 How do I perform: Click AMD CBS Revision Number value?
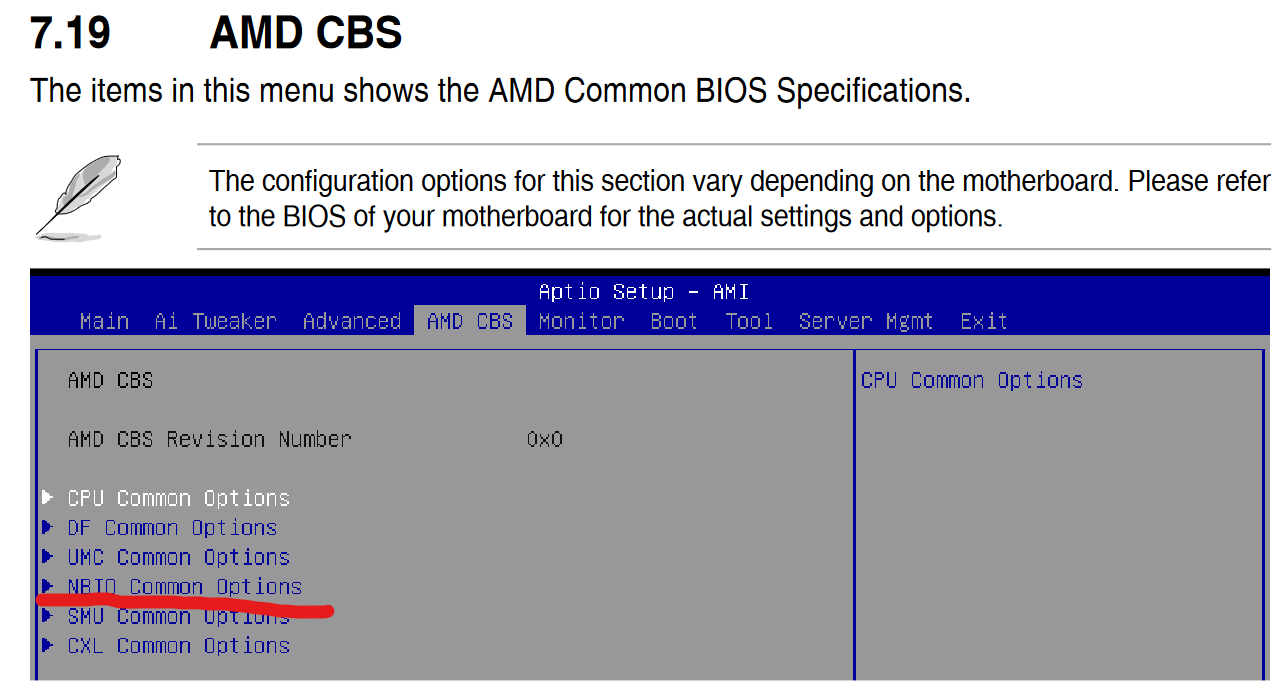point(545,439)
